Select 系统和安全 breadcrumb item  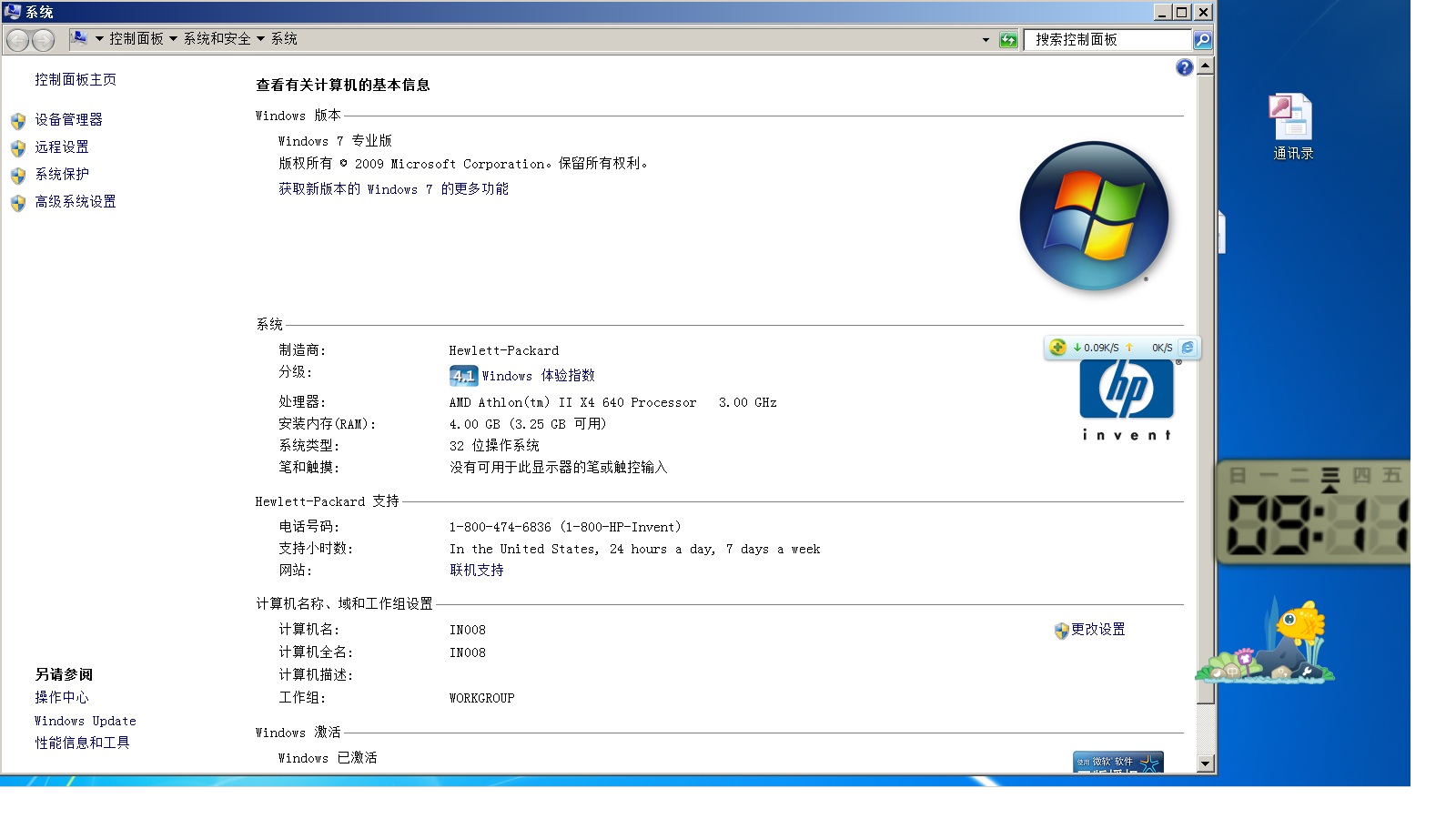pos(217,39)
